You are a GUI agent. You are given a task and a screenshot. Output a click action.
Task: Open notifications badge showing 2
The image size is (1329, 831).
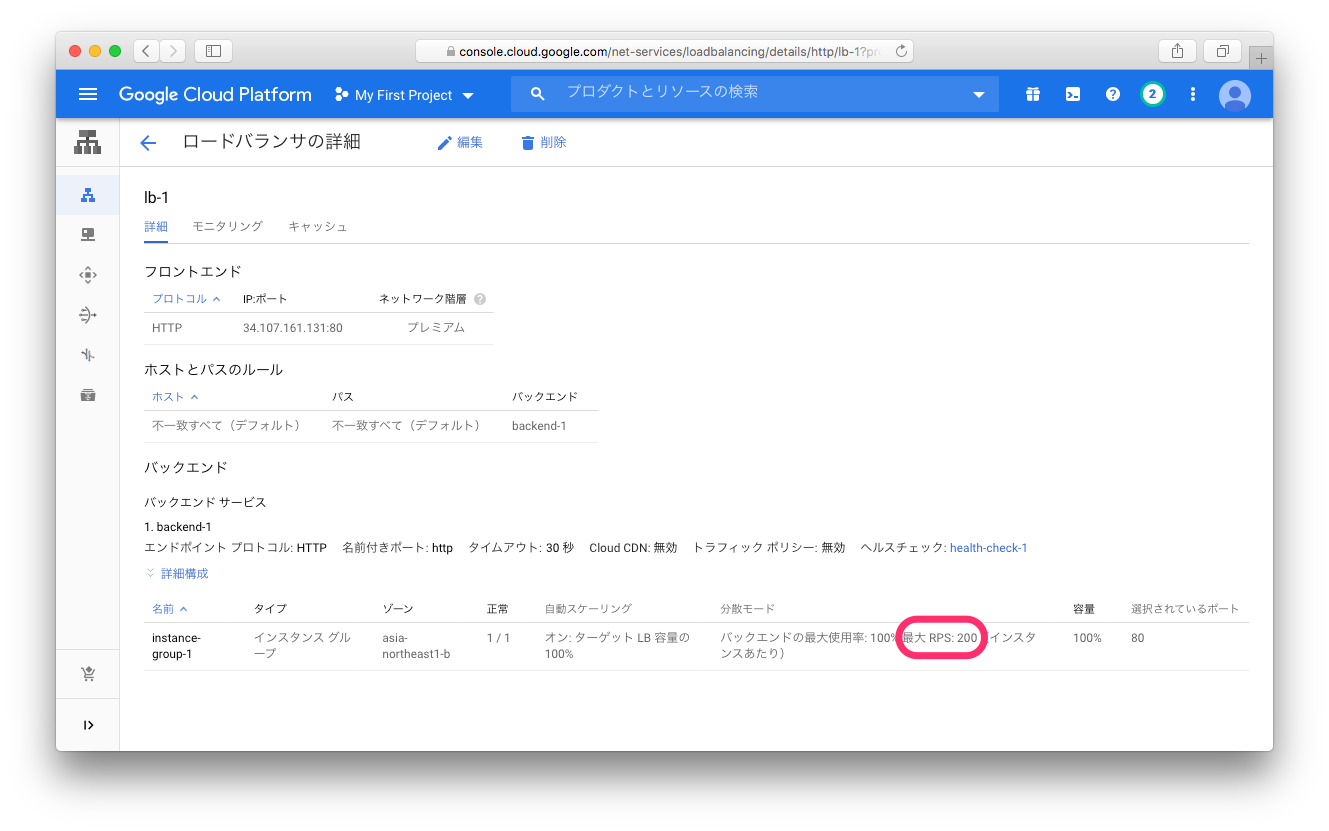click(1152, 94)
